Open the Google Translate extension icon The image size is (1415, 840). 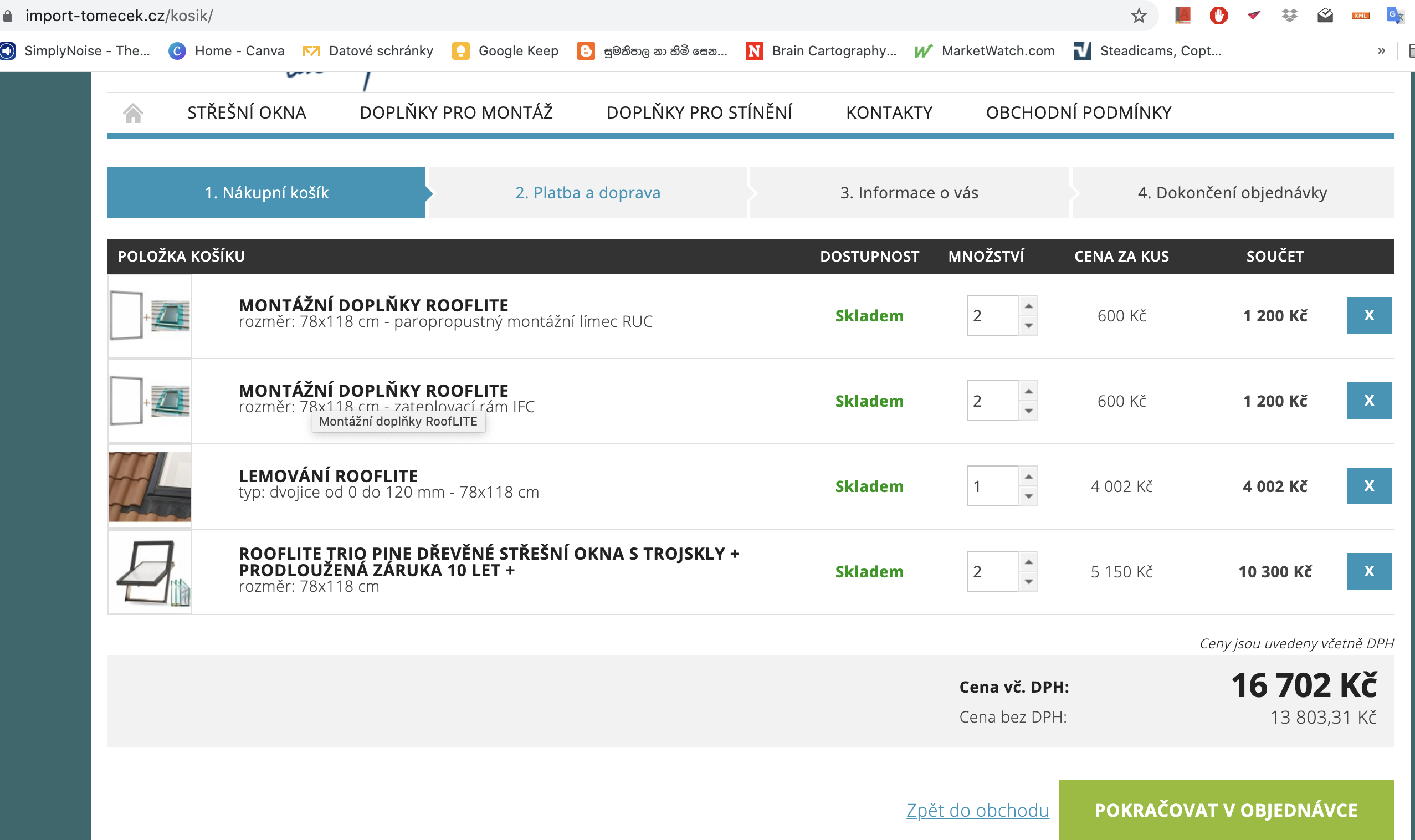(1395, 16)
